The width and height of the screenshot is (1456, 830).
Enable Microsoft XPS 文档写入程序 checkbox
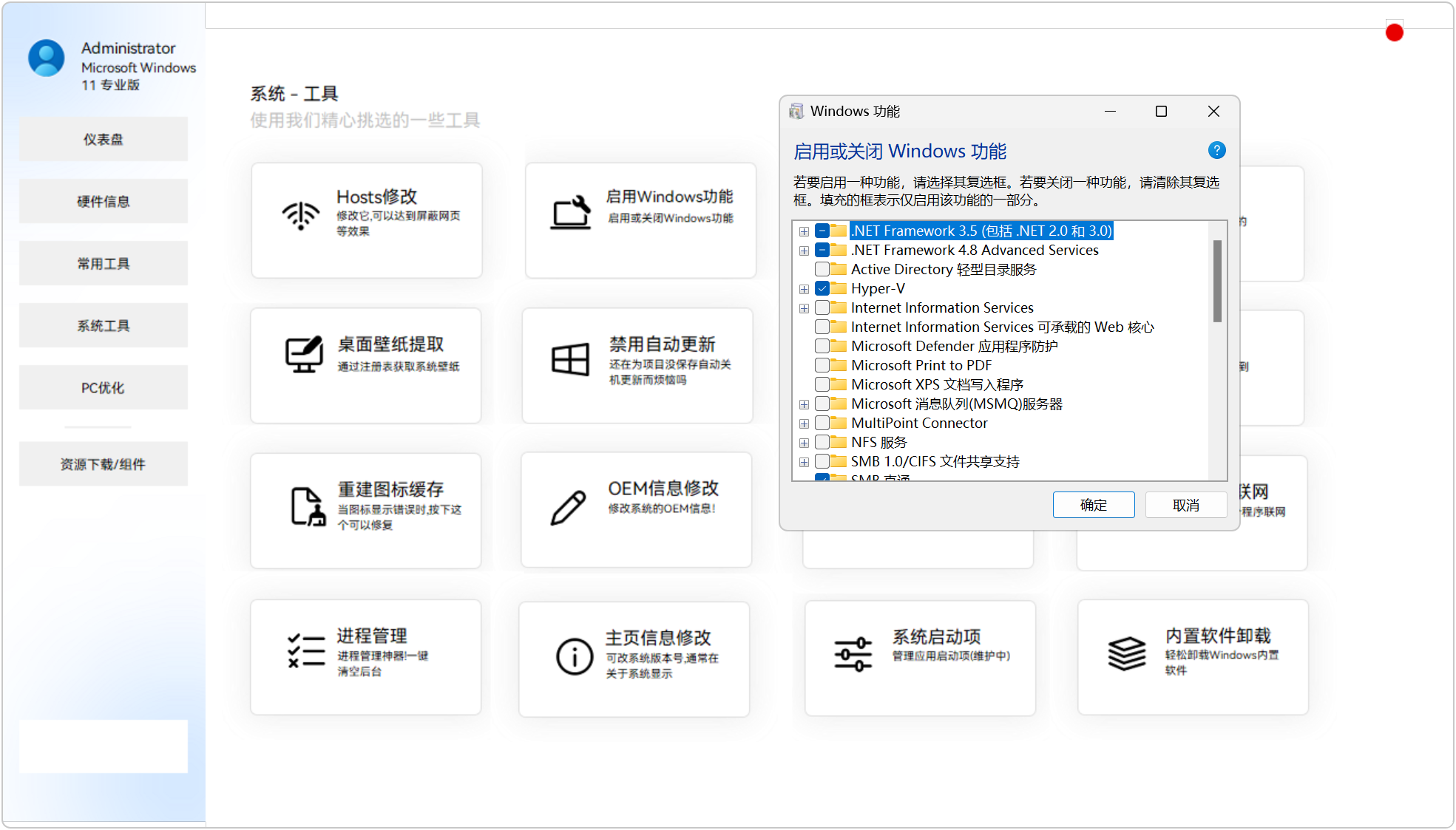822,384
